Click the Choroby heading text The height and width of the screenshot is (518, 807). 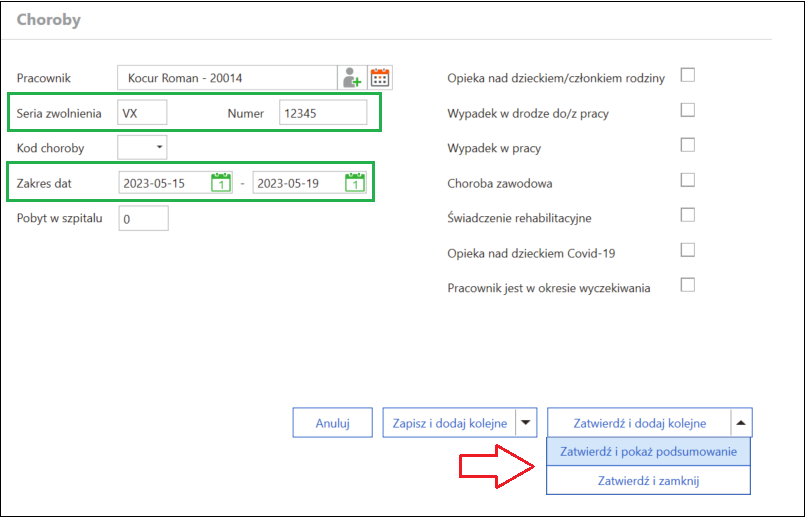tap(49, 20)
